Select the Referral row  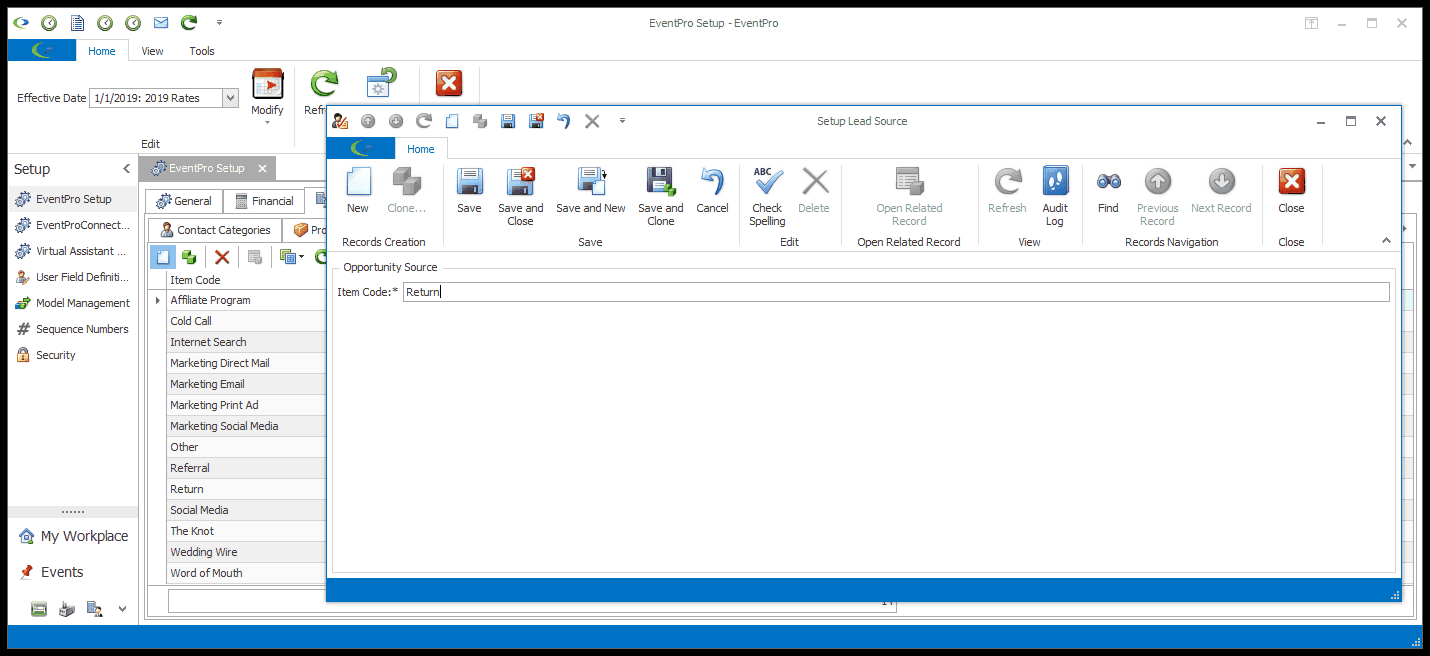pos(246,468)
